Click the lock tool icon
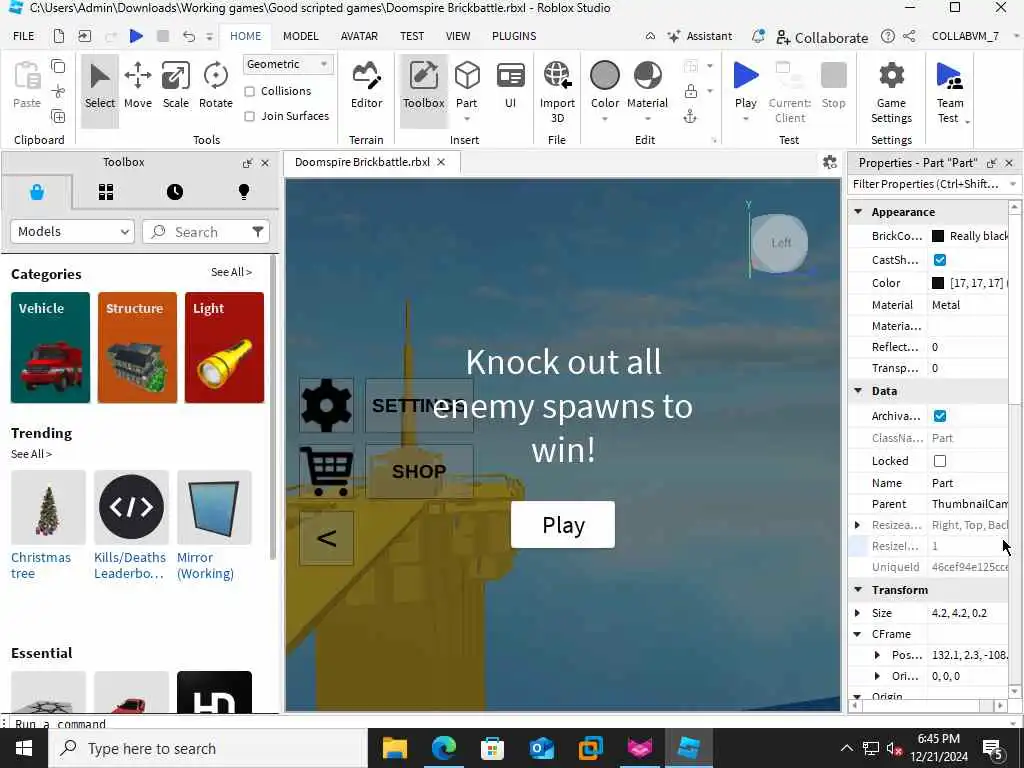1024x768 pixels. pyautogui.click(x=690, y=91)
